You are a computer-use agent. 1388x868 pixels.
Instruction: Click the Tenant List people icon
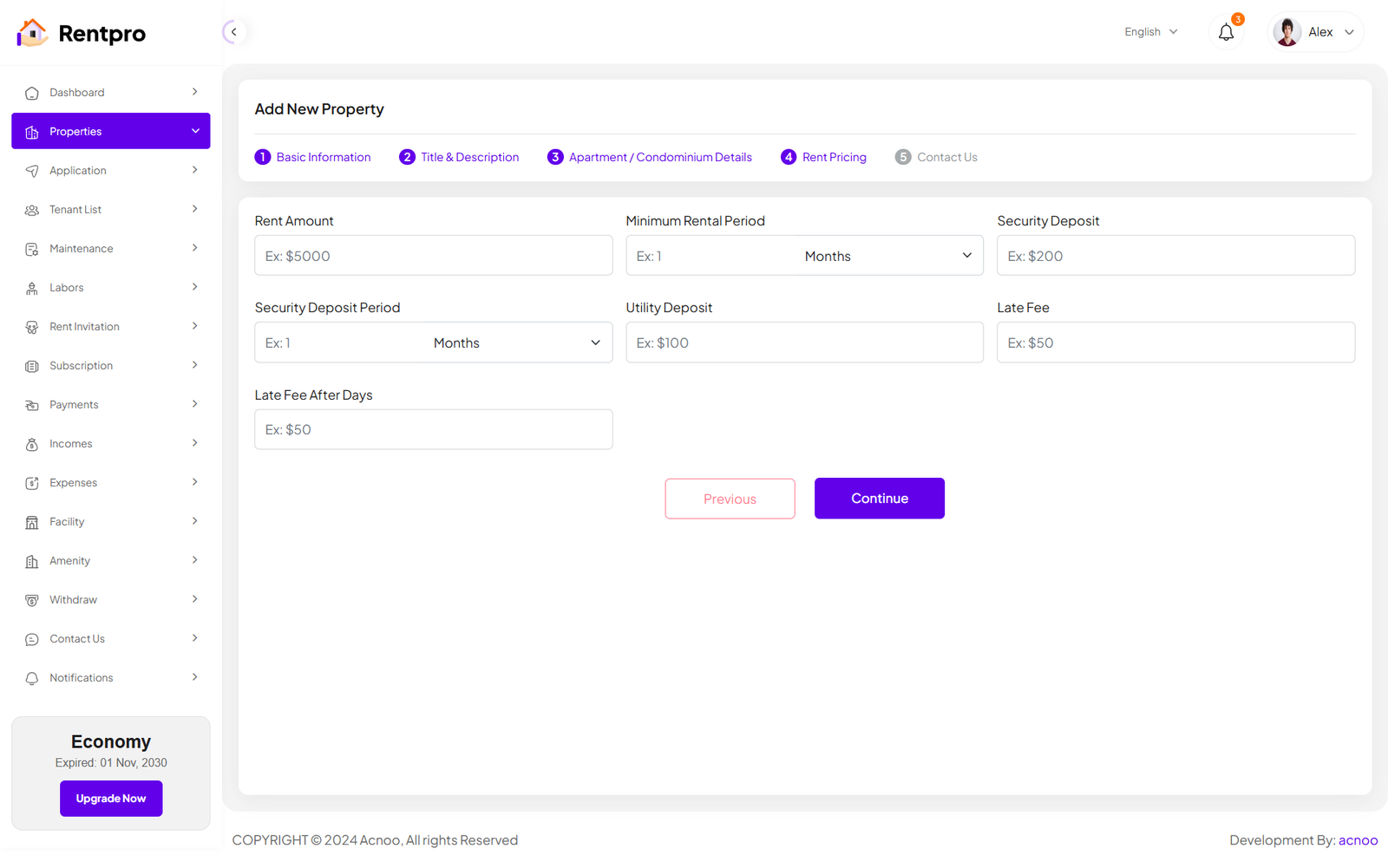(32, 210)
